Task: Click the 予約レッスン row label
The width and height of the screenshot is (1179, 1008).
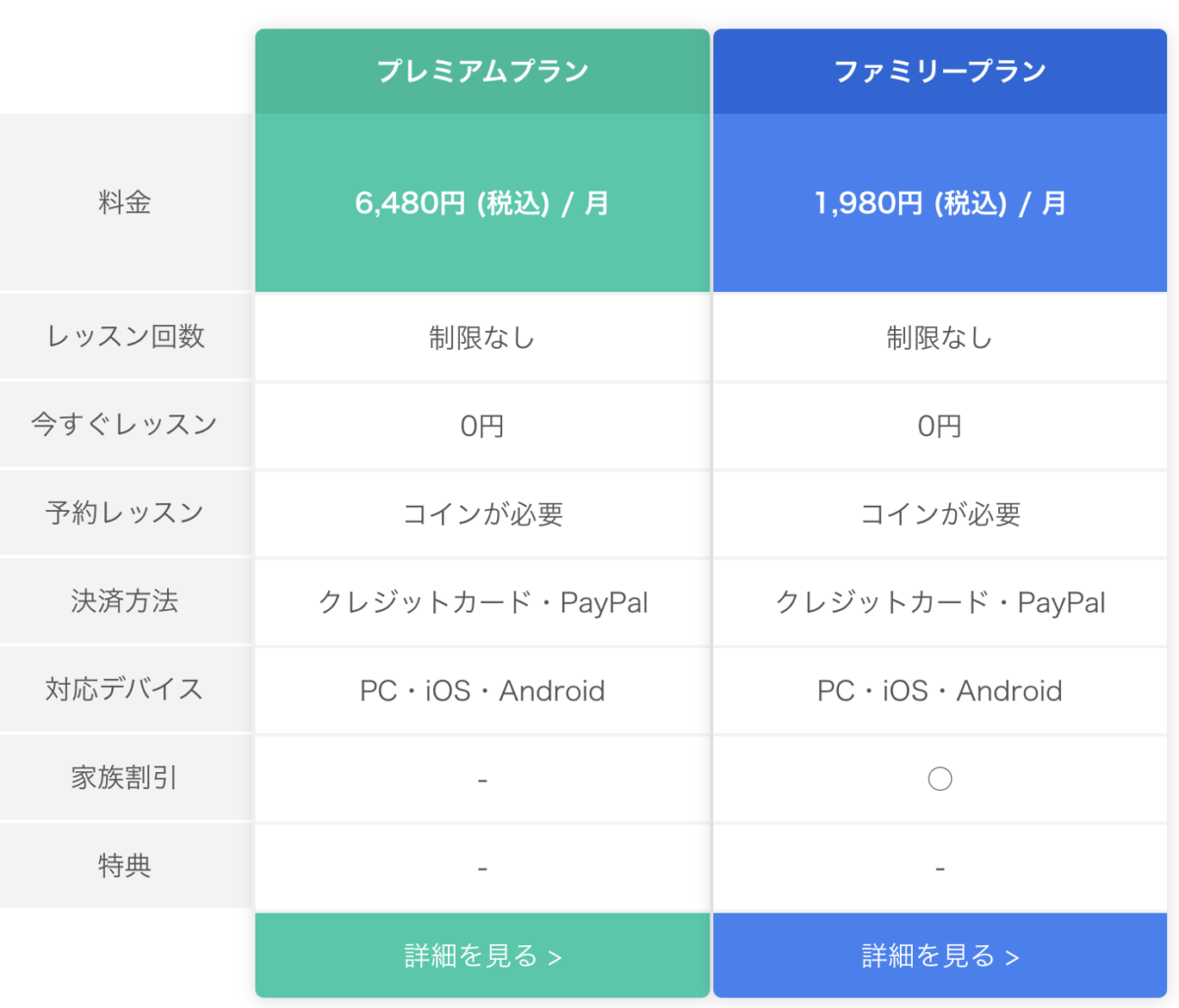Action: (x=125, y=513)
